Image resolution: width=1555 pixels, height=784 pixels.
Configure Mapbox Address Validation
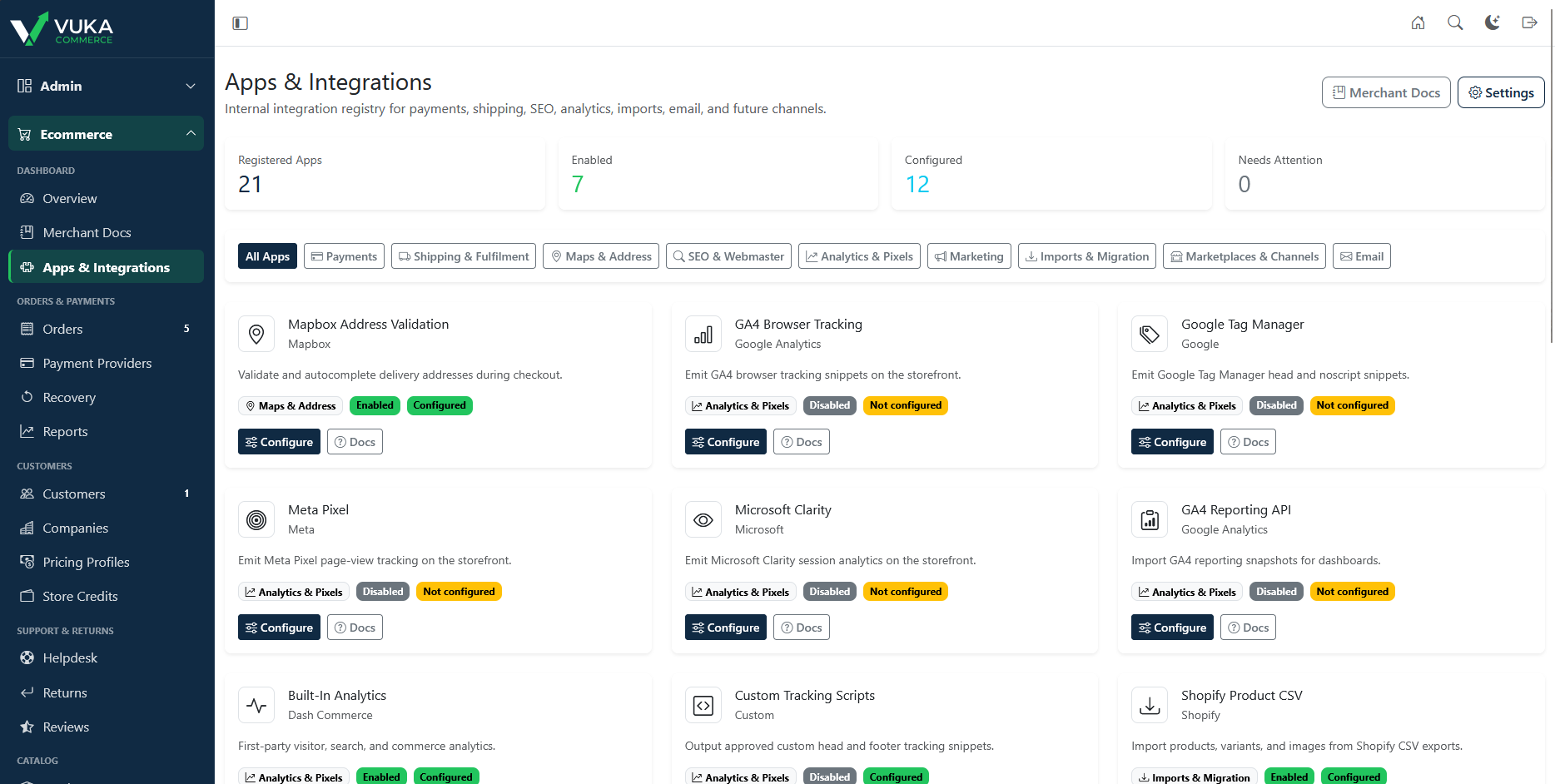(279, 442)
